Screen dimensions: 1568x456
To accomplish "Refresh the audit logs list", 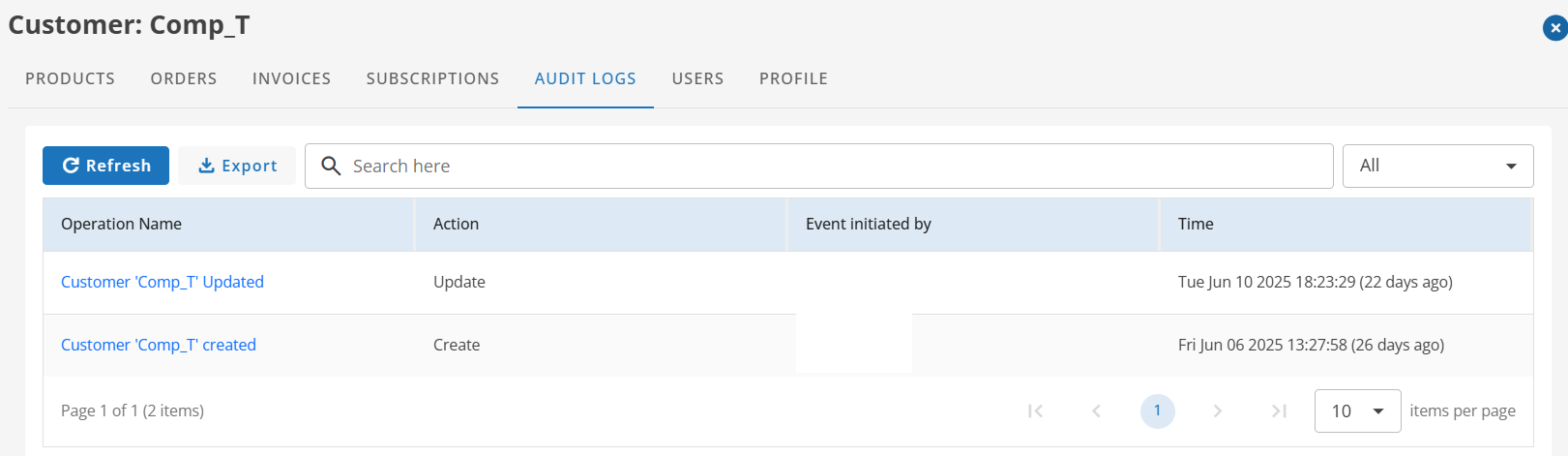I will [105, 166].
